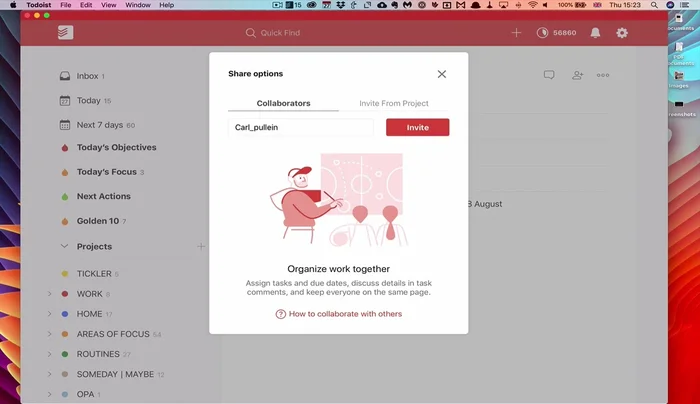Expand the ROUTINES project chevron
700x404 pixels.
pos(50,354)
